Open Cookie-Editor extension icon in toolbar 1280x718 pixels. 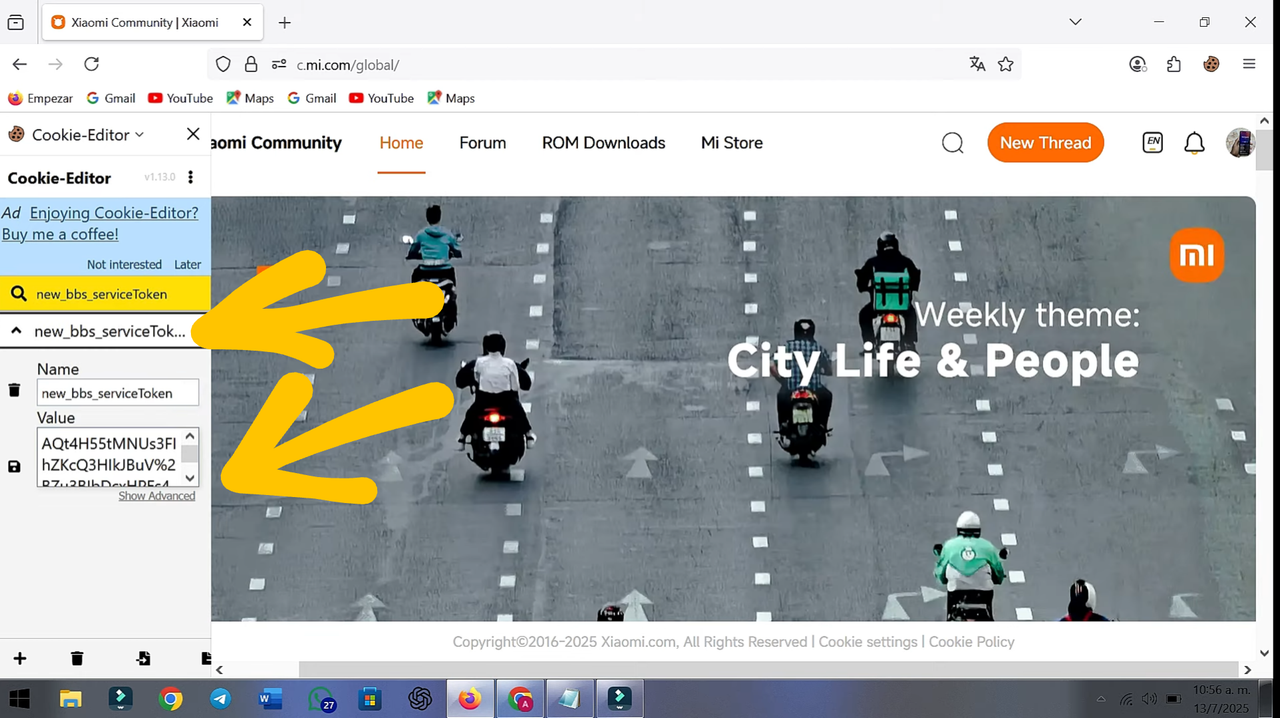[1211, 64]
